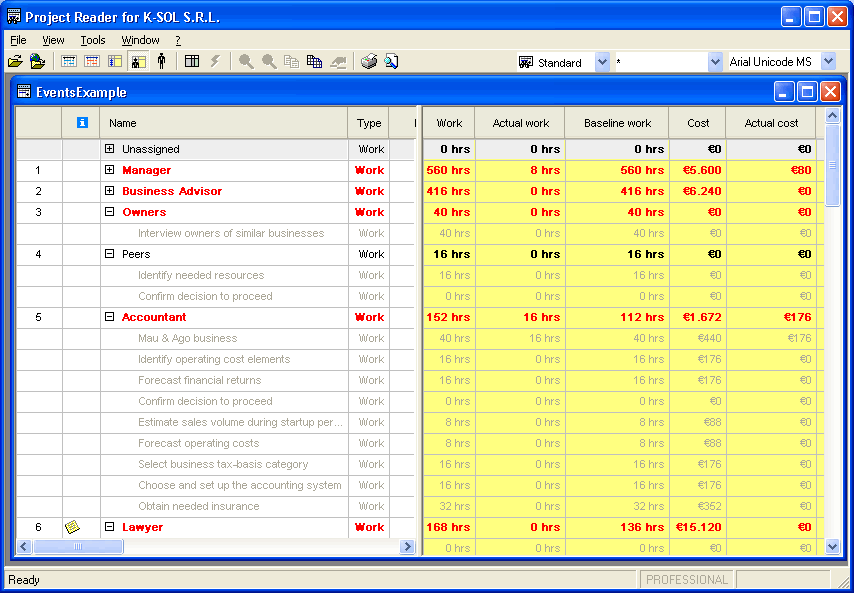
Task: Collapse the Peers resource row
Action: 109,254
